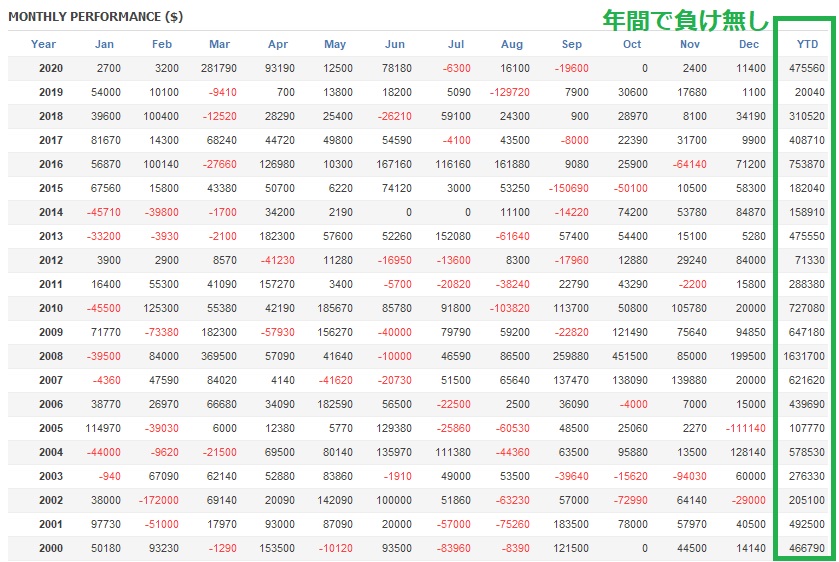Click the 2008 YTD value 1631700

(x=804, y=356)
